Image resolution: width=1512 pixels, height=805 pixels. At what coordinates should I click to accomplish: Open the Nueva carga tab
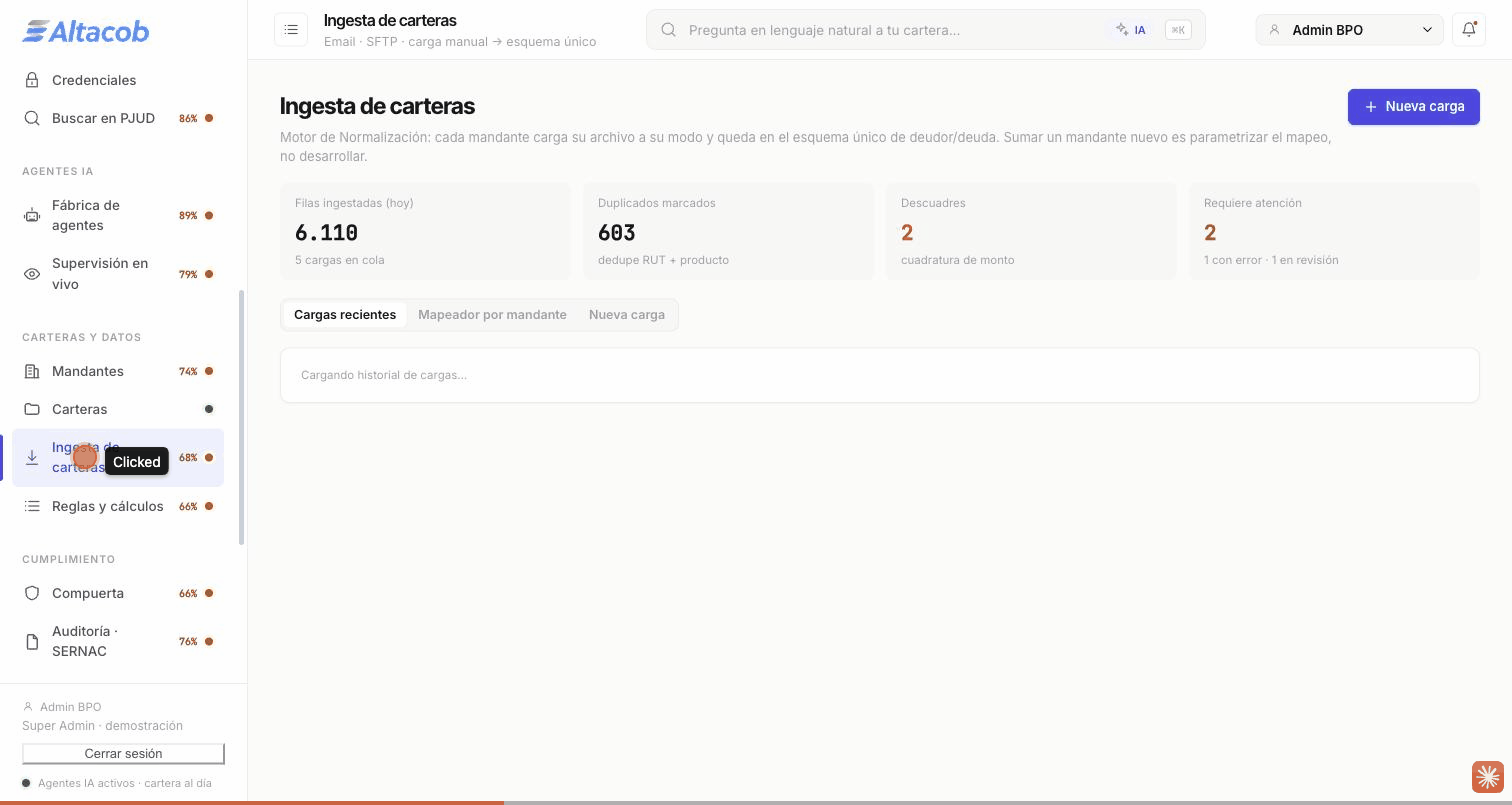tap(627, 315)
